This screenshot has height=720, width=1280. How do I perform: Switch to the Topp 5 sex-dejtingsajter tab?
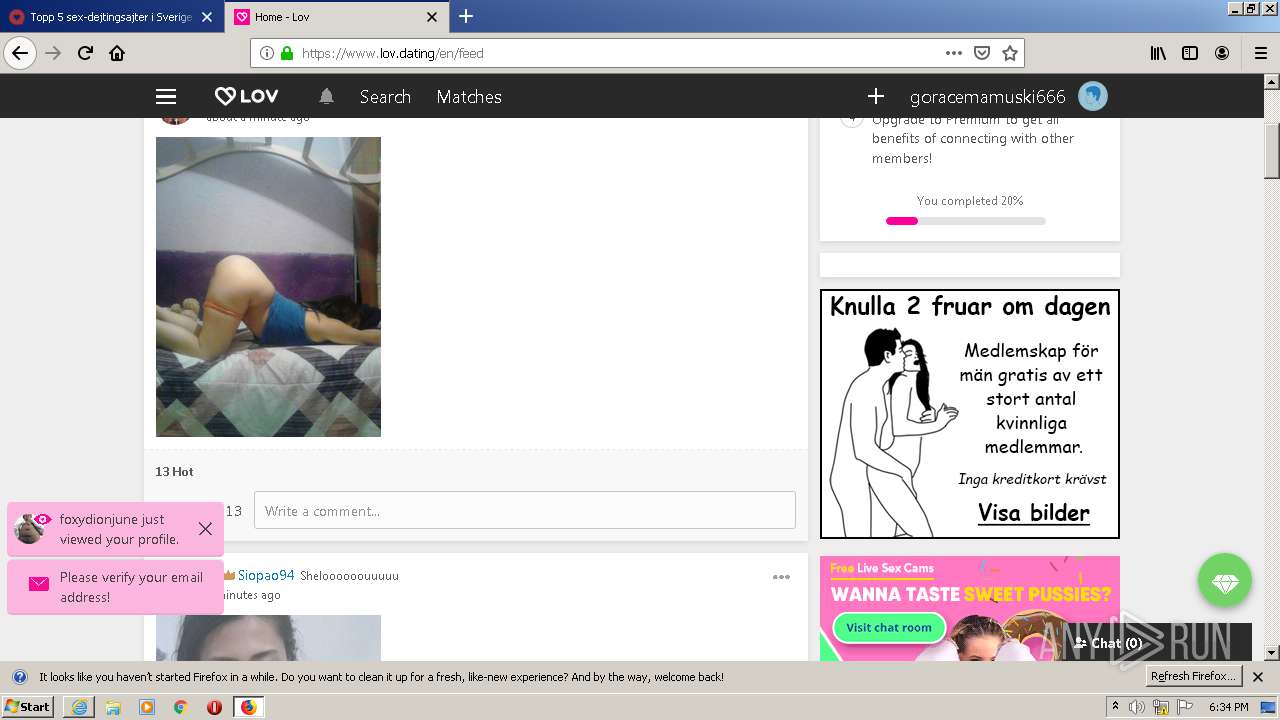[110, 17]
